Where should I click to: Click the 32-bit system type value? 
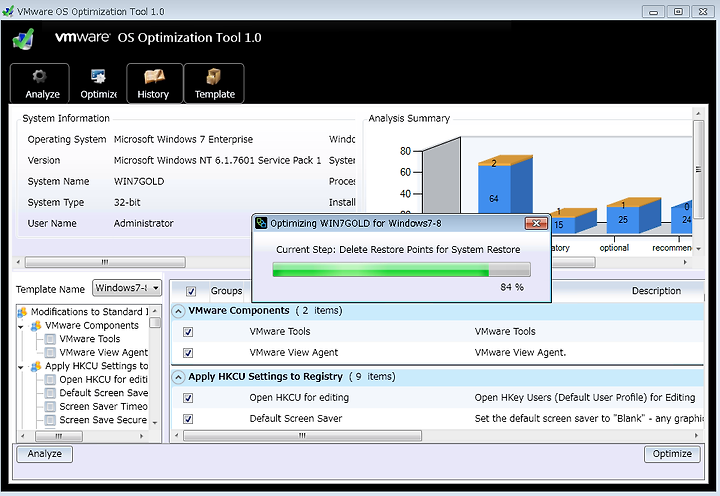pyautogui.click(x=127, y=203)
